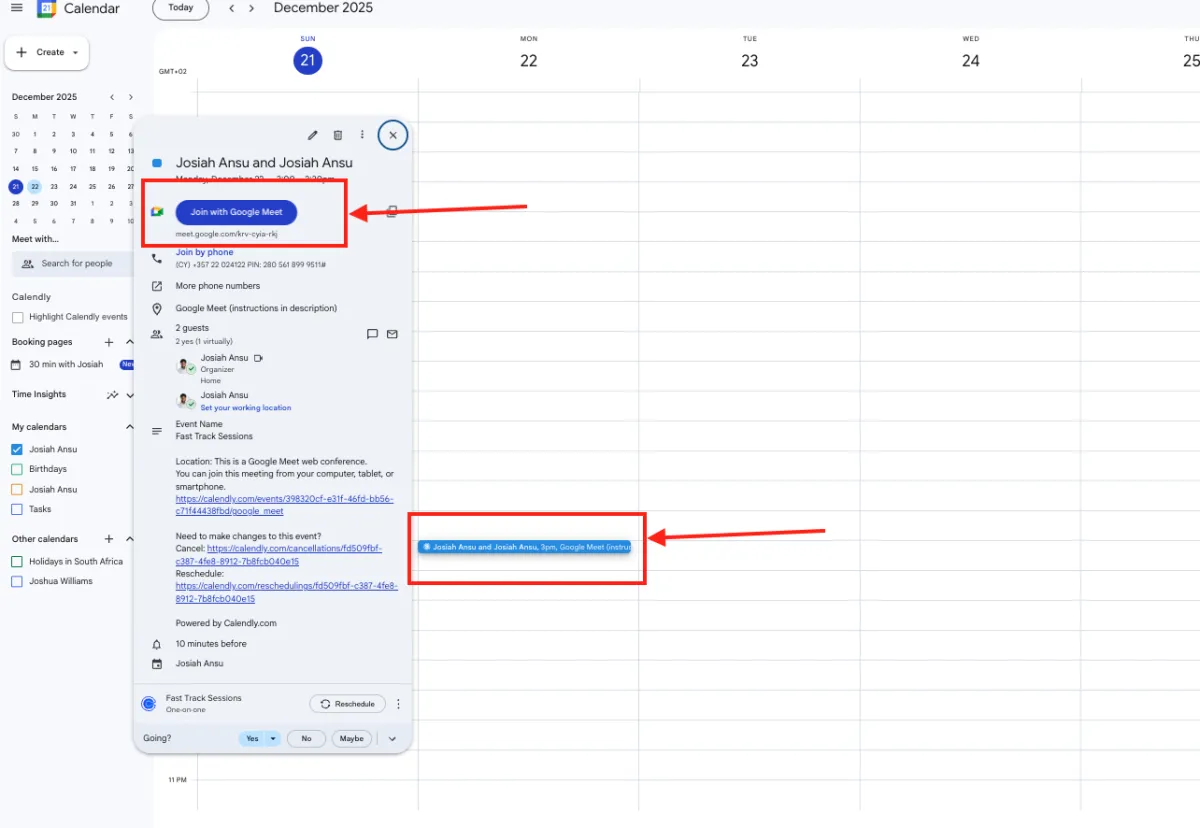Open Time Insights sparkline icon
The height and width of the screenshot is (828, 1200).
pyautogui.click(x=112, y=395)
